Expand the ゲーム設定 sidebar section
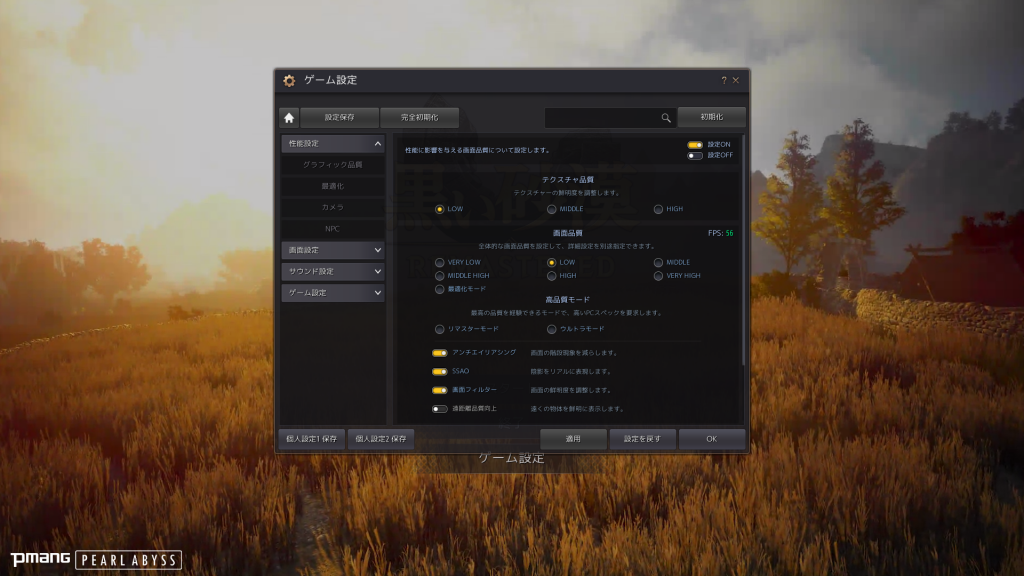This screenshot has width=1024, height=576. coord(332,293)
